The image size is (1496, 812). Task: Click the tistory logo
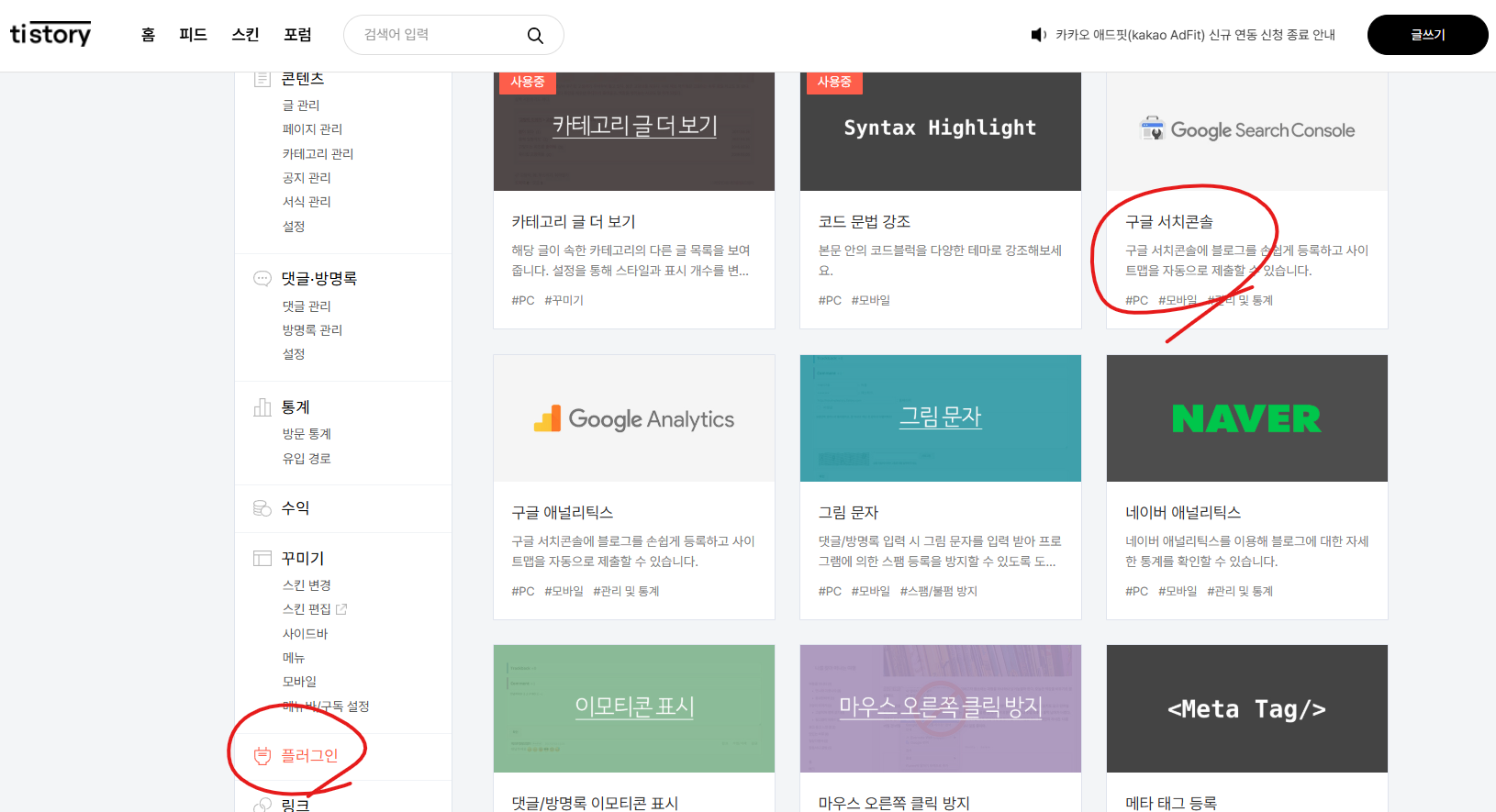[50, 34]
